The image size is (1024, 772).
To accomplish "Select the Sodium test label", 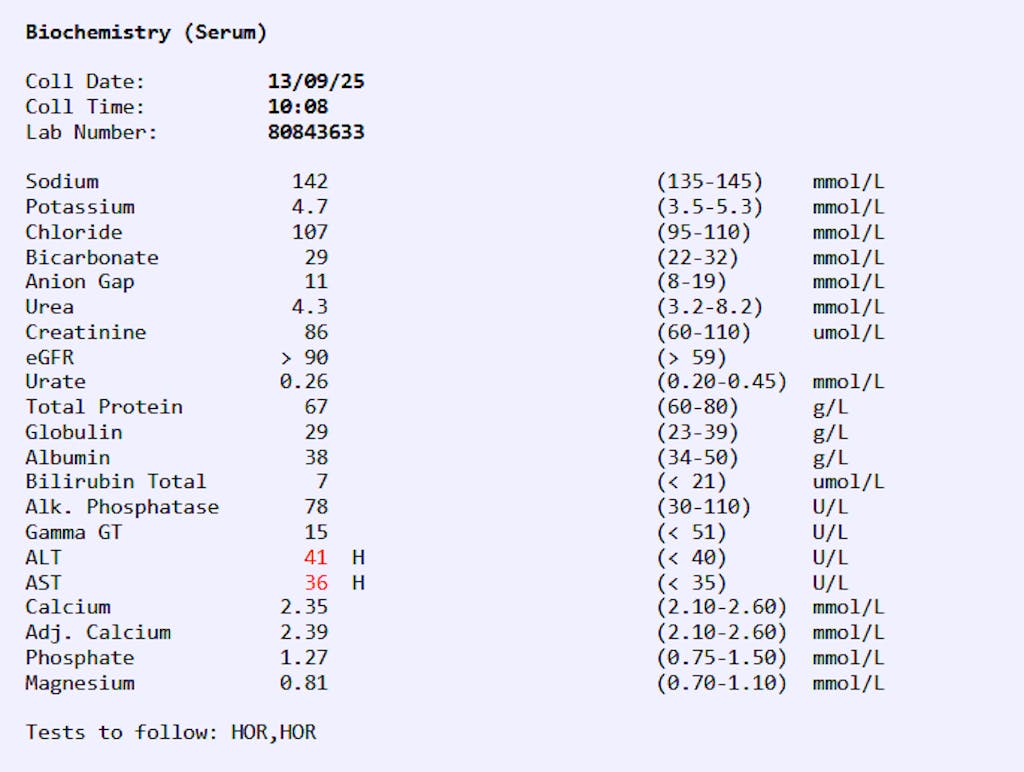I will coord(62,182).
